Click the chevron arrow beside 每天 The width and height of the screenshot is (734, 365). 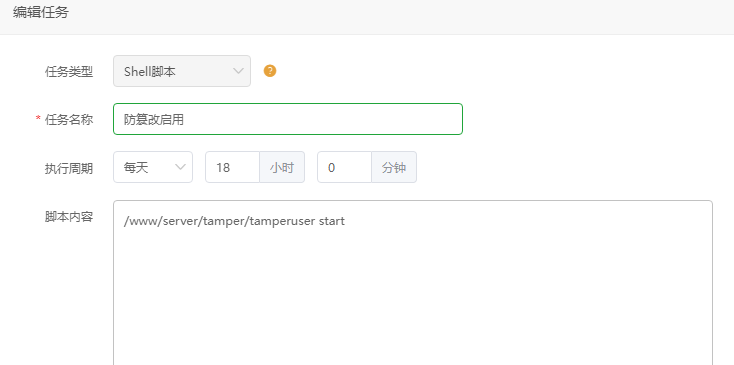tap(180, 167)
